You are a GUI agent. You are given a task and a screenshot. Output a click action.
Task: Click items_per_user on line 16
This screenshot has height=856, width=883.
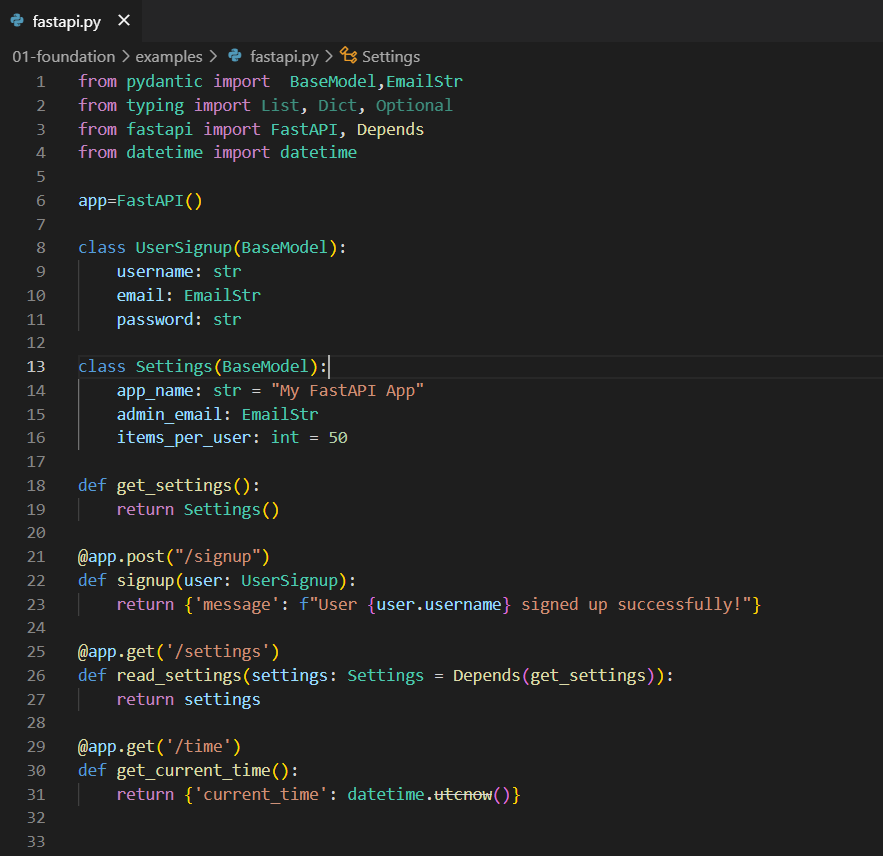click(184, 438)
